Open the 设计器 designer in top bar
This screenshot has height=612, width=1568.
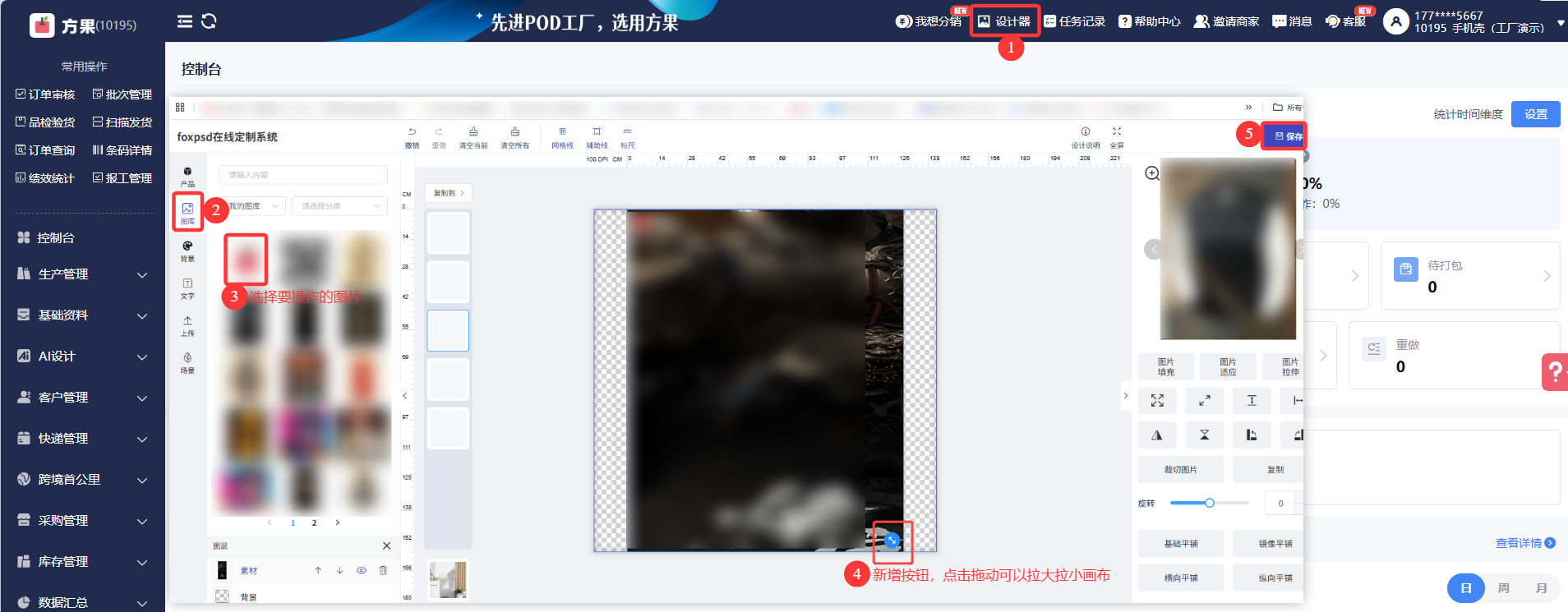tap(1004, 21)
